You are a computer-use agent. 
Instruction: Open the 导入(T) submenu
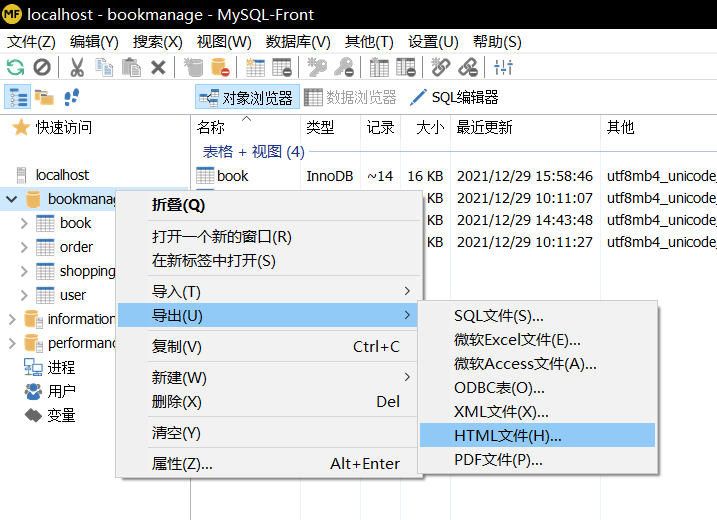pyautogui.click(x=269, y=291)
